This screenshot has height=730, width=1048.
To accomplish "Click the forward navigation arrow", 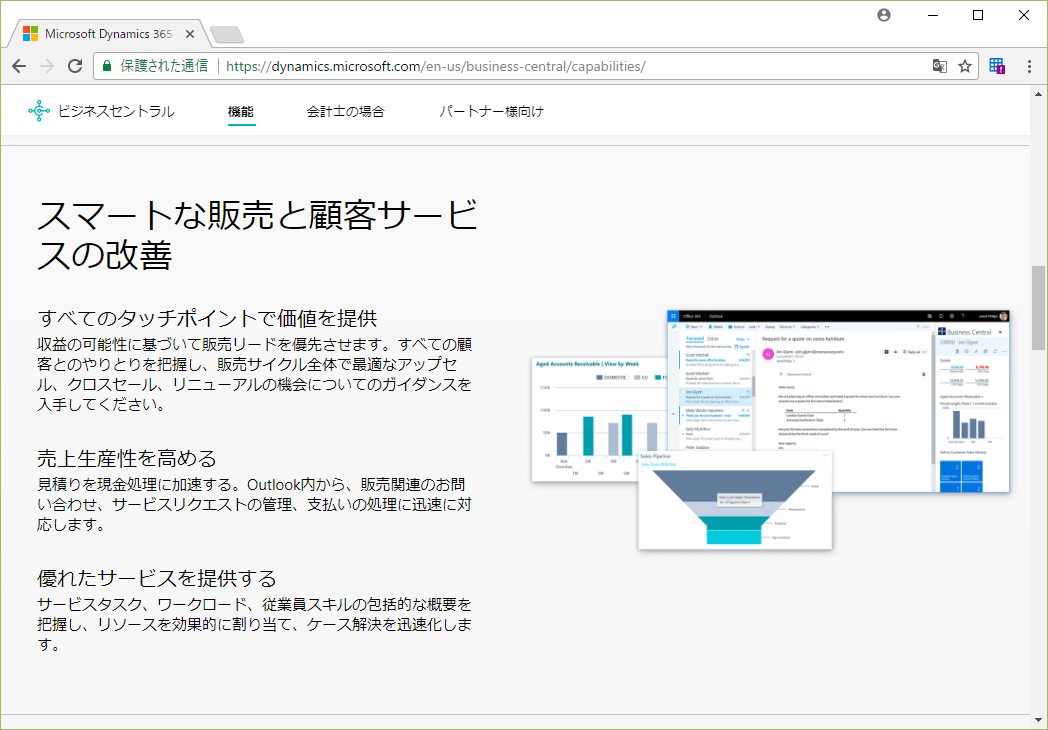I will pos(47,66).
